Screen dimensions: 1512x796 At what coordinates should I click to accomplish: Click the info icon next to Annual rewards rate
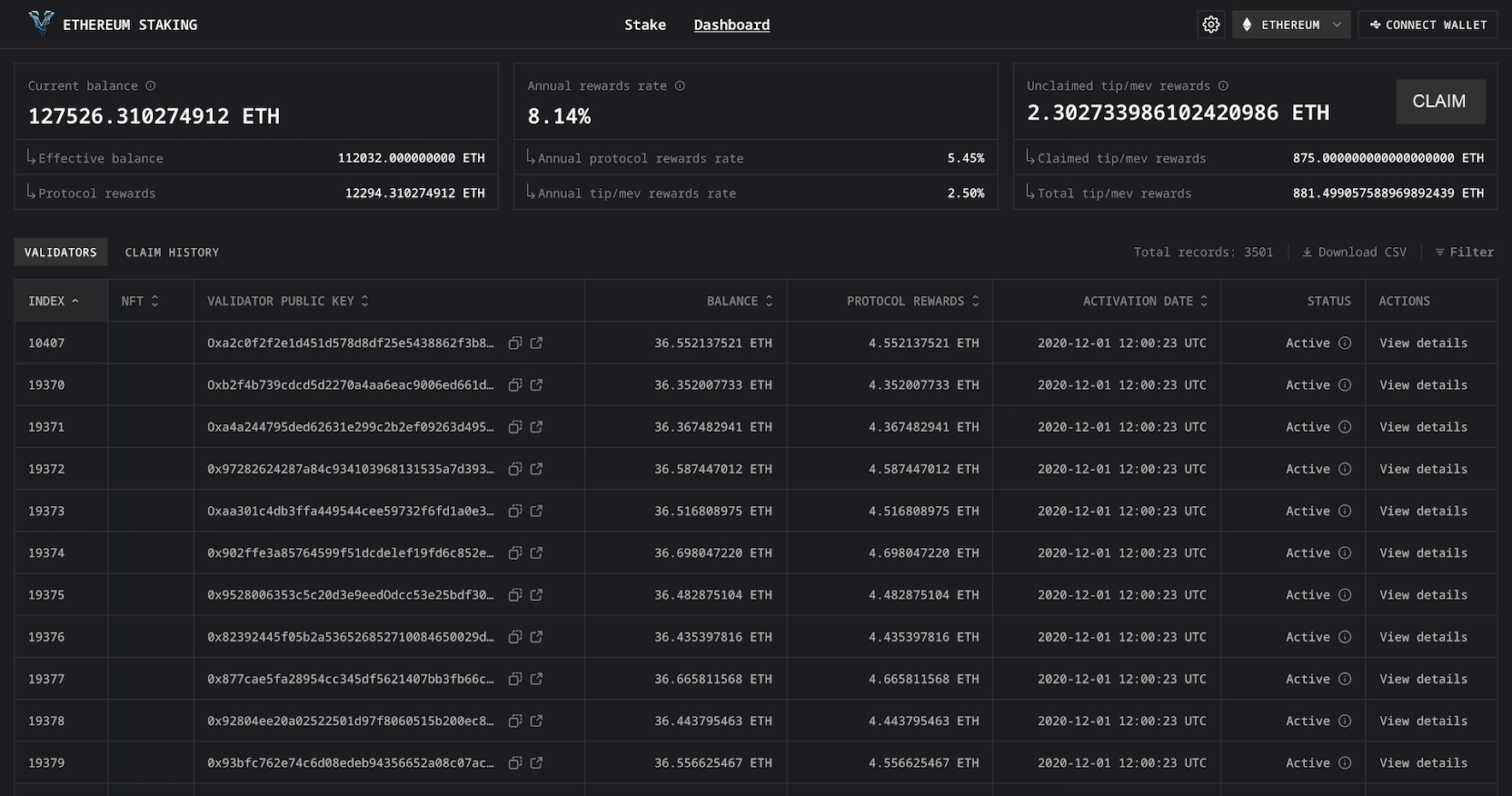(x=680, y=85)
